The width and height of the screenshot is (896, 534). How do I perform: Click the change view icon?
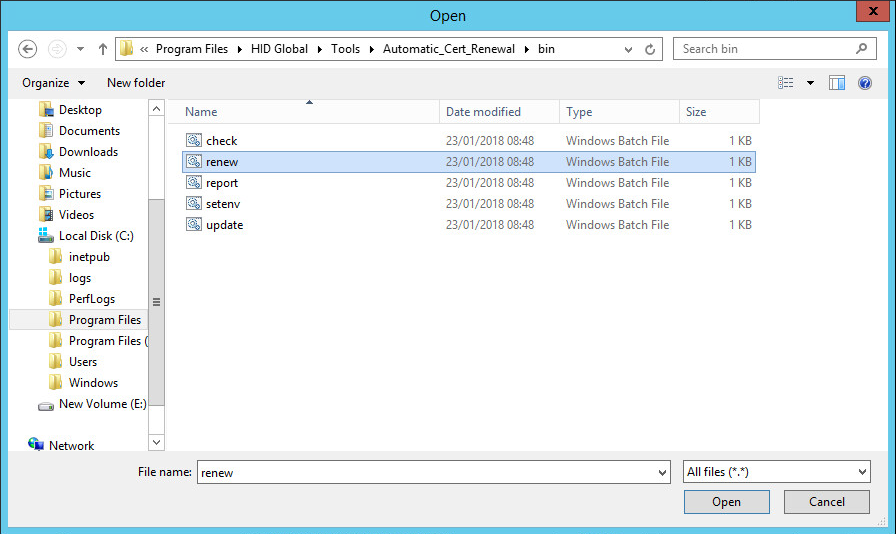786,83
